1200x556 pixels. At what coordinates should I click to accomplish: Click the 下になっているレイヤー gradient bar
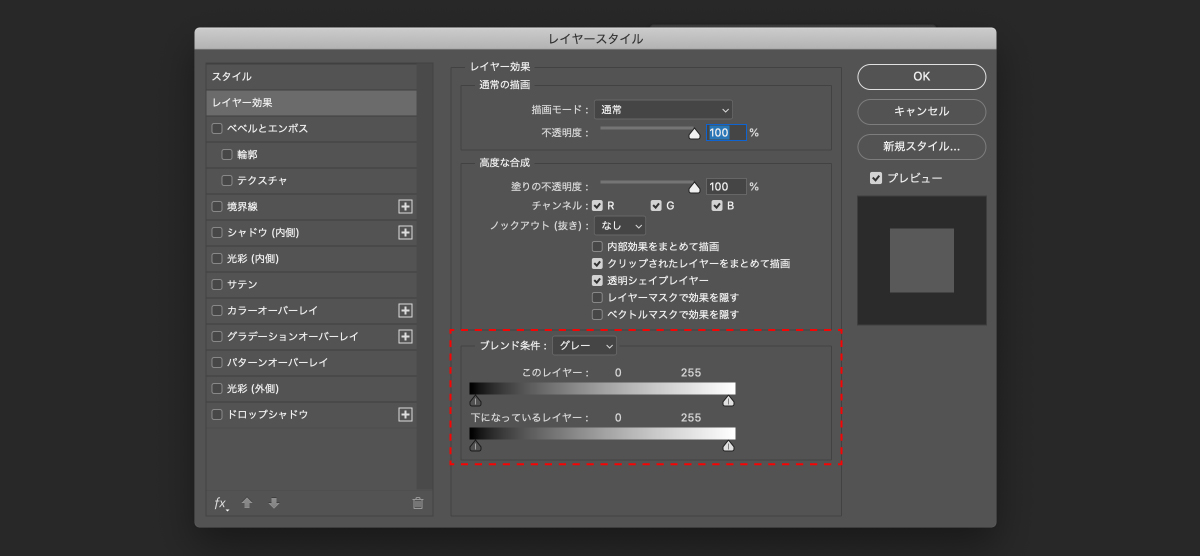(602, 434)
